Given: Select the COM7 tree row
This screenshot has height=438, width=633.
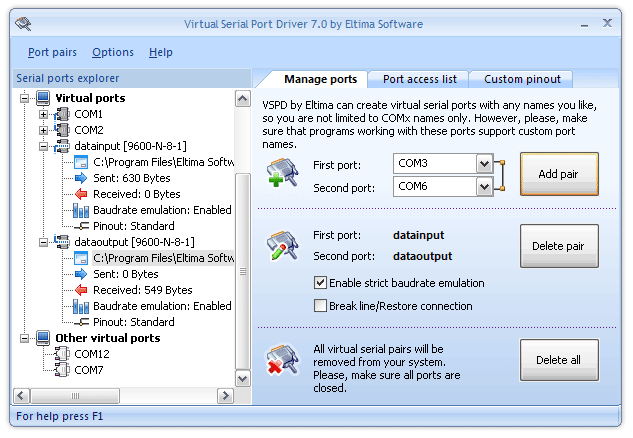Looking at the screenshot, I should (x=89, y=370).
